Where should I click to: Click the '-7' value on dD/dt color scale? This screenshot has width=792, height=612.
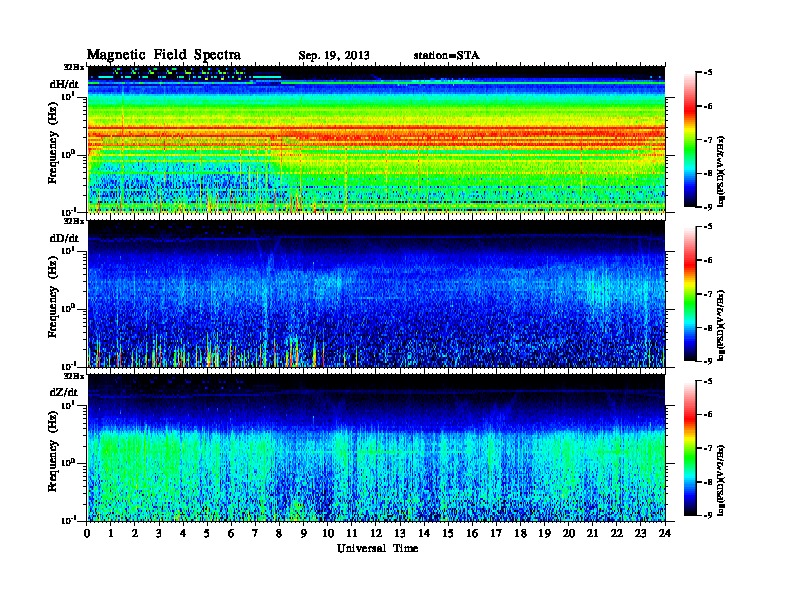[x=707, y=294]
